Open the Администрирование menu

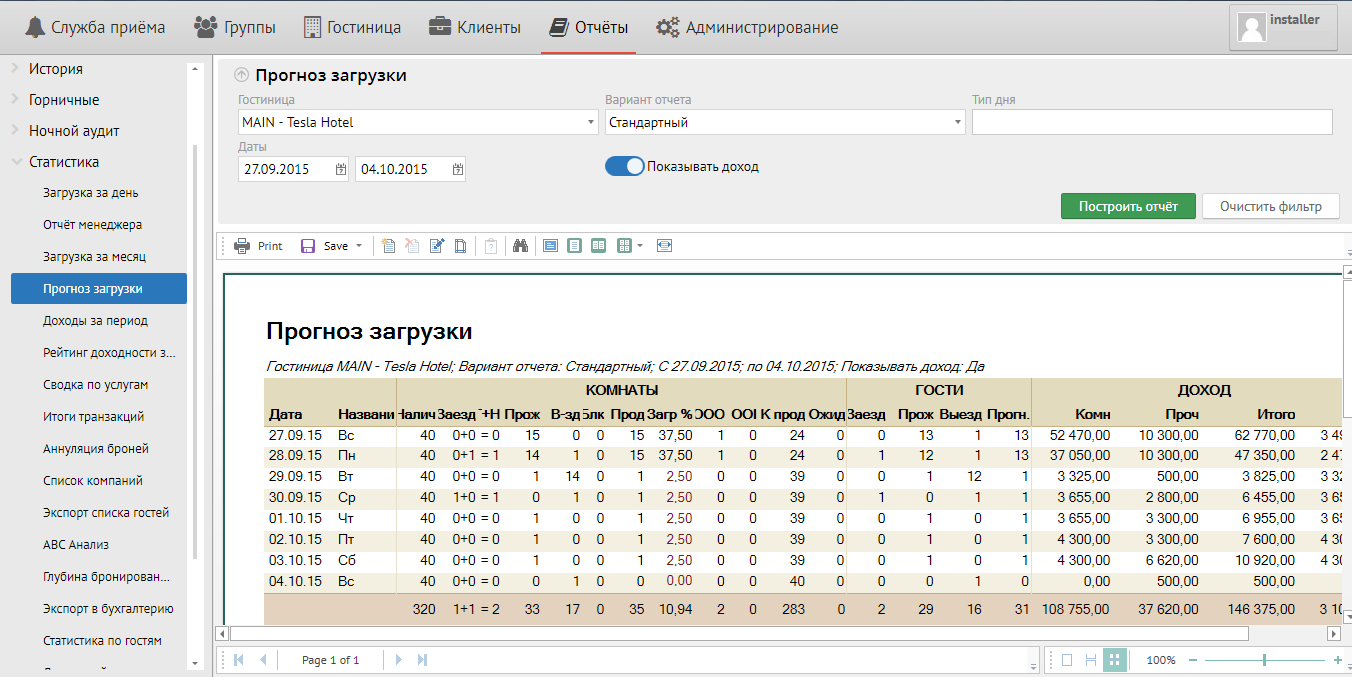point(747,27)
